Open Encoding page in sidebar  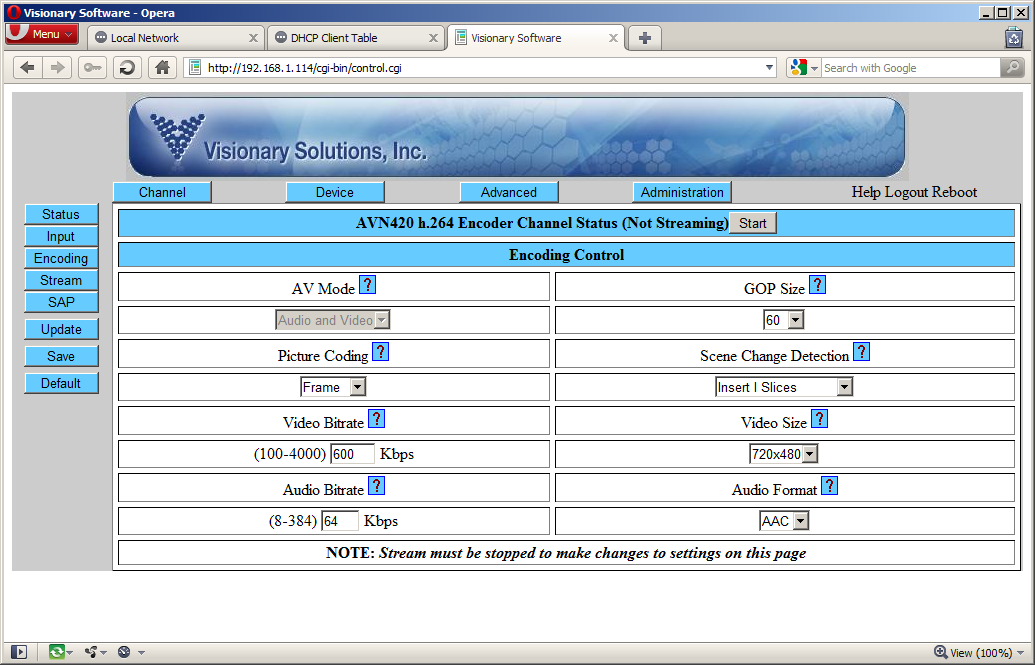61,258
